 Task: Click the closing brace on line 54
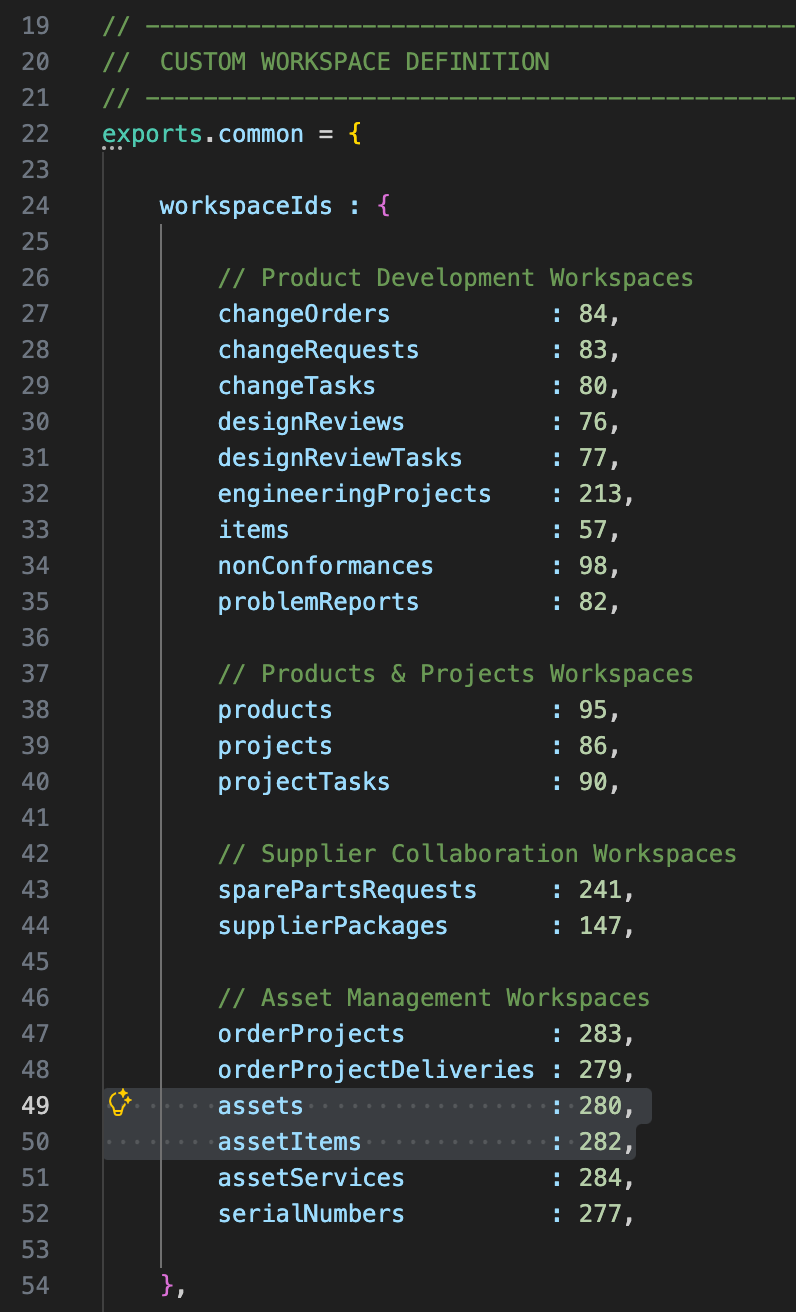(x=167, y=1285)
